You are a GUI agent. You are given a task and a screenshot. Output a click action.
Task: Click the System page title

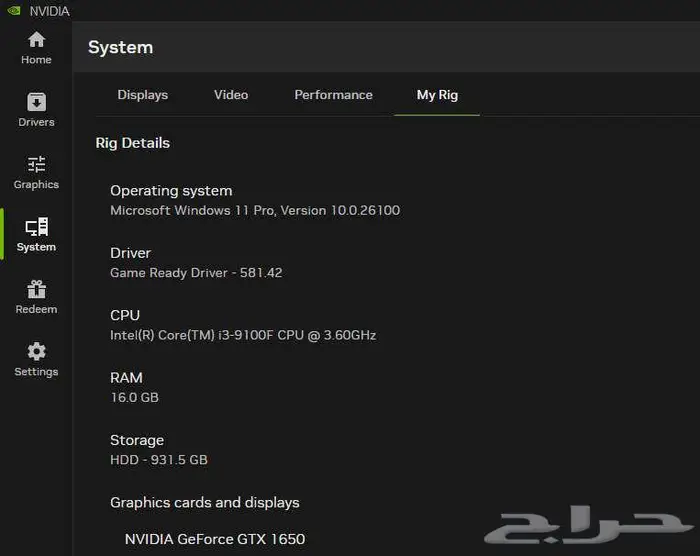pos(120,47)
